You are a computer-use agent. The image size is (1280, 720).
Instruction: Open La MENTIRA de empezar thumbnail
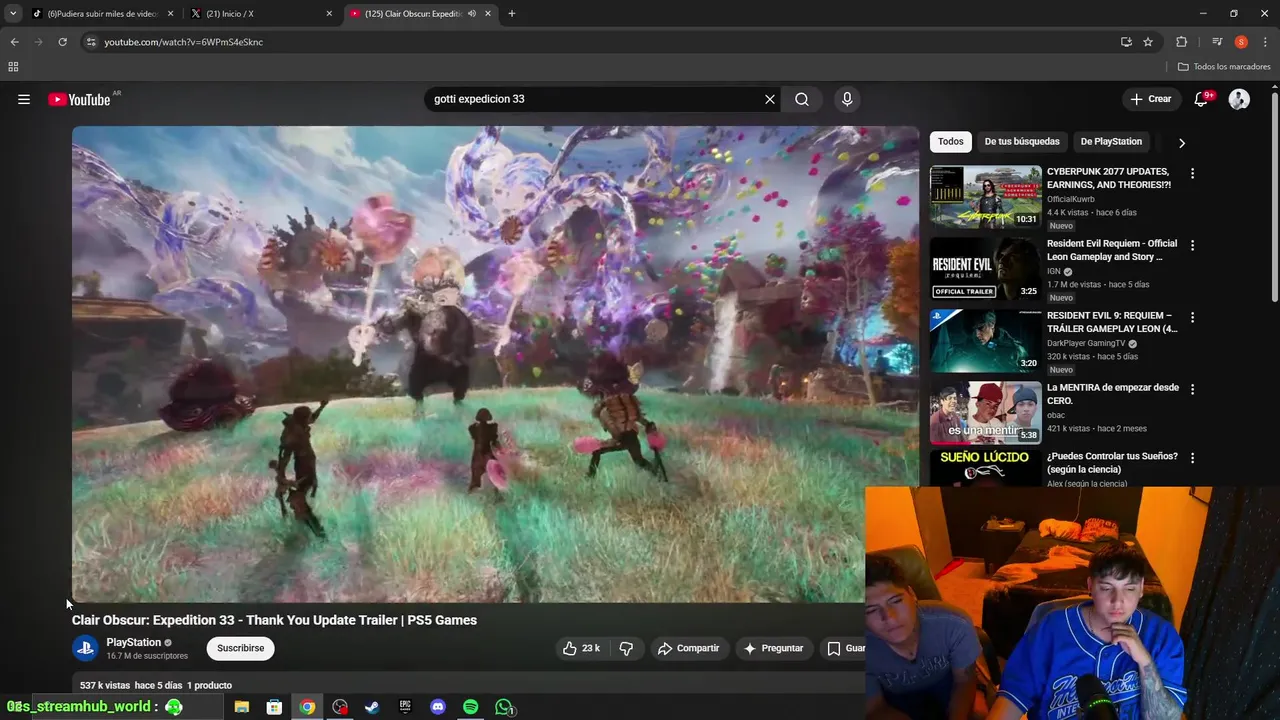point(986,412)
